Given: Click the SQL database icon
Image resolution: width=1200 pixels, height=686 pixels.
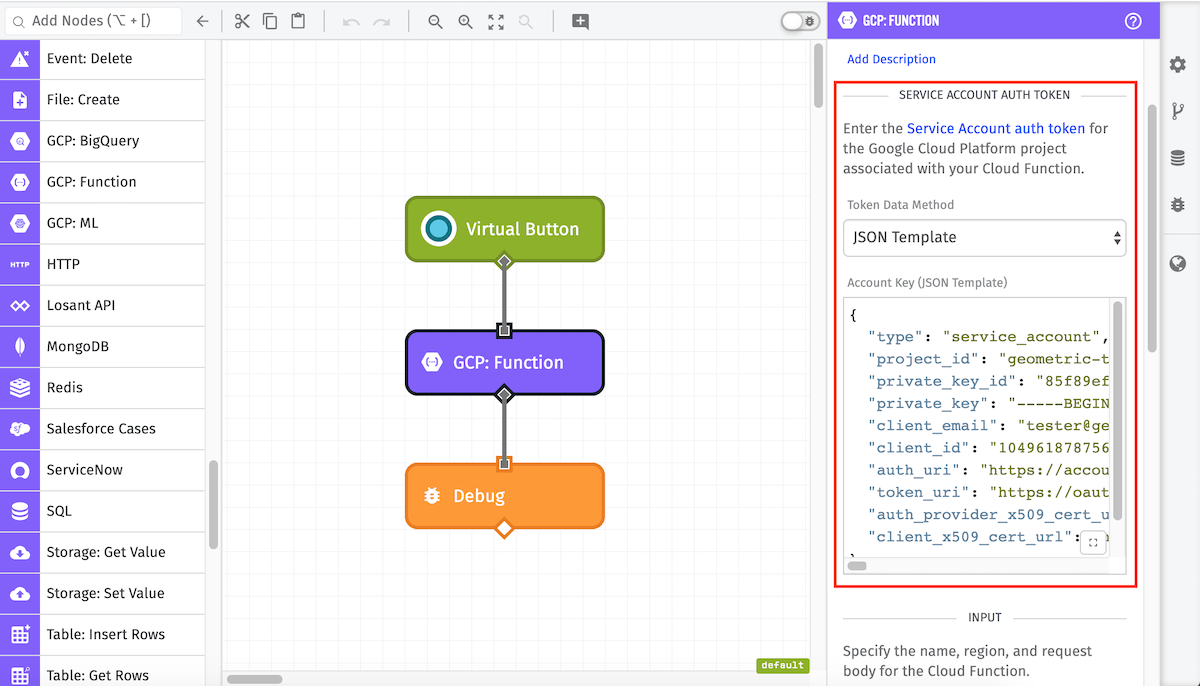Looking at the screenshot, I should pyautogui.click(x=20, y=511).
